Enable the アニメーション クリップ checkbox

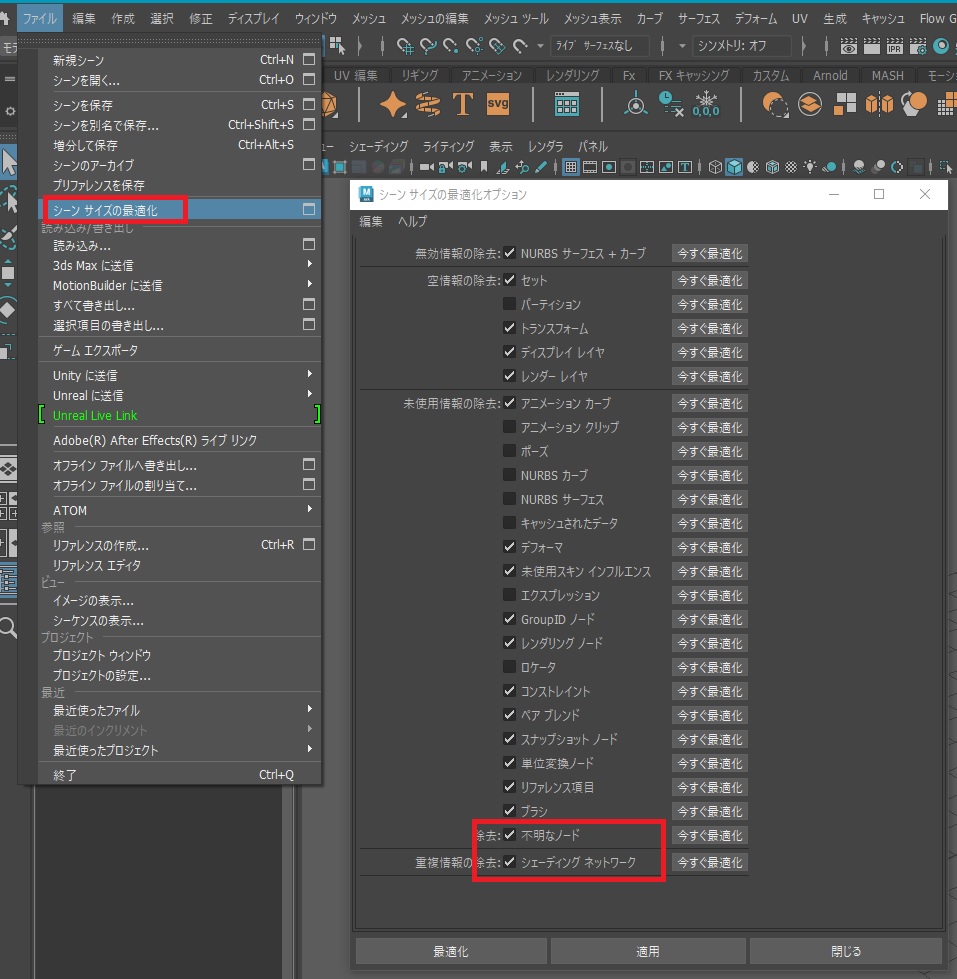pos(509,426)
